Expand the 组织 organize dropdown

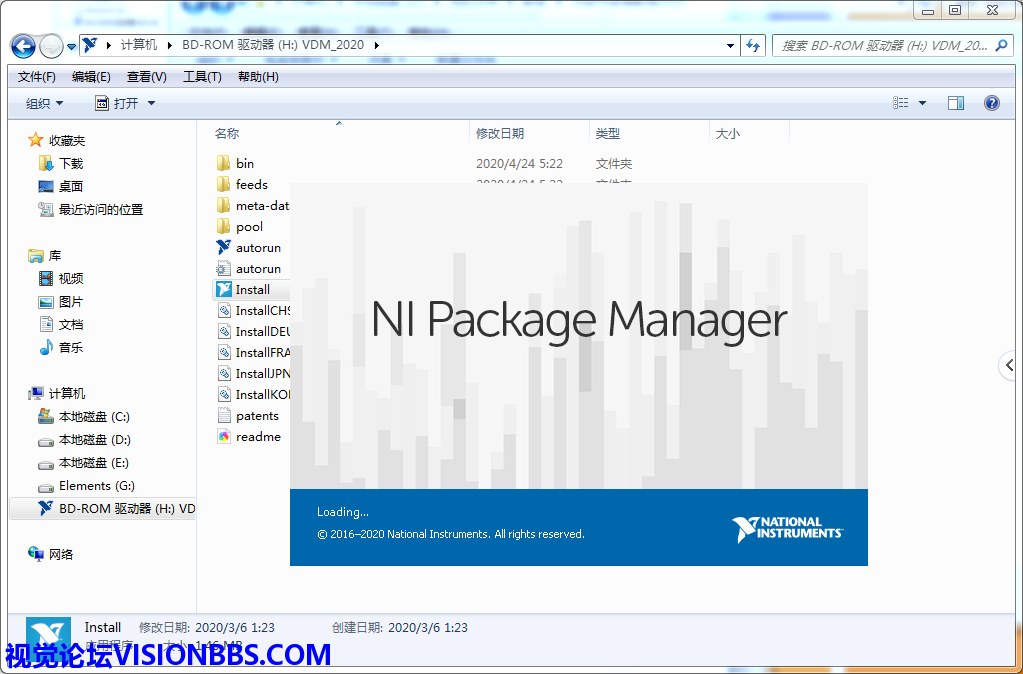pos(45,103)
